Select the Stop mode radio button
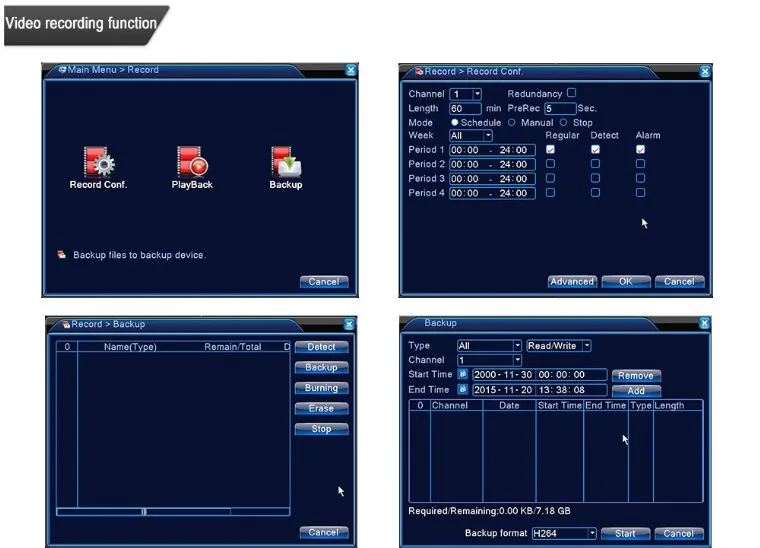The height and width of the screenshot is (548, 760). [x=563, y=123]
